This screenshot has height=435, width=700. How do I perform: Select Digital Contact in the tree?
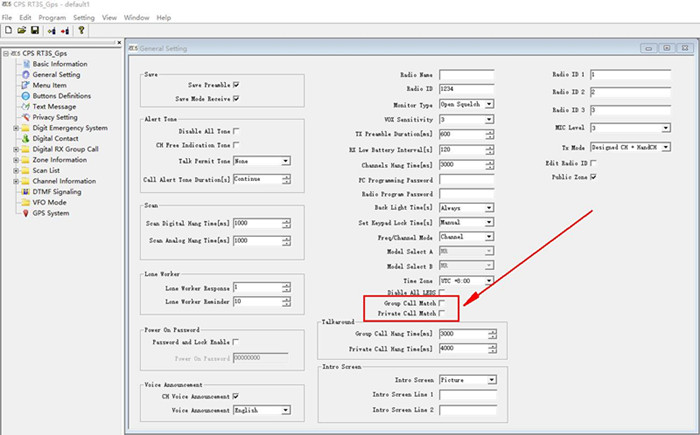click(x=56, y=138)
